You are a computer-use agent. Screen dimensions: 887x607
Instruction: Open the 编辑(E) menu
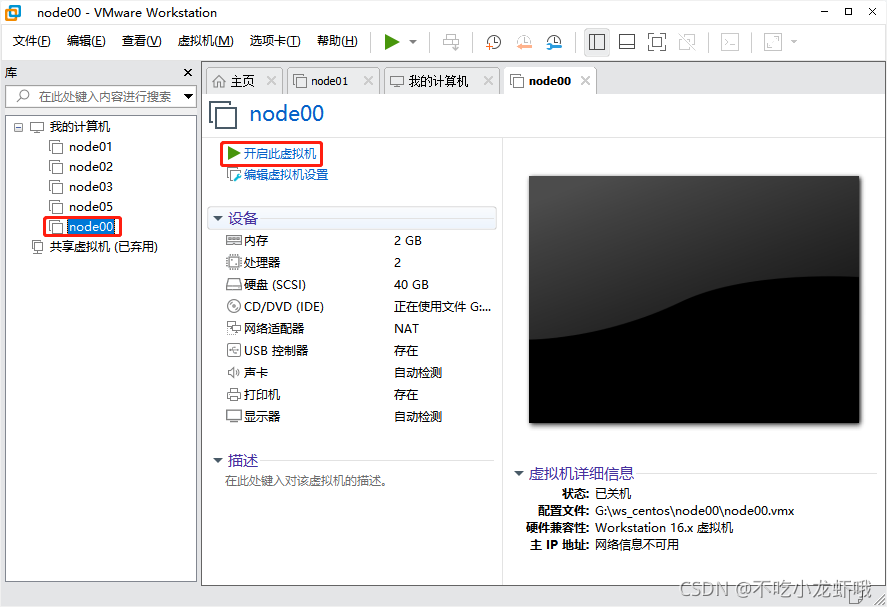click(x=86, y=41)
